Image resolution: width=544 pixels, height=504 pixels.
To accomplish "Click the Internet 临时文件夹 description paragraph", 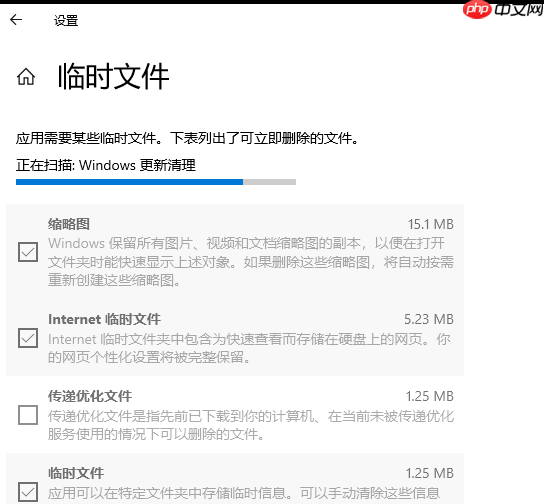I will pyautogui.click(x=249, y=348).
